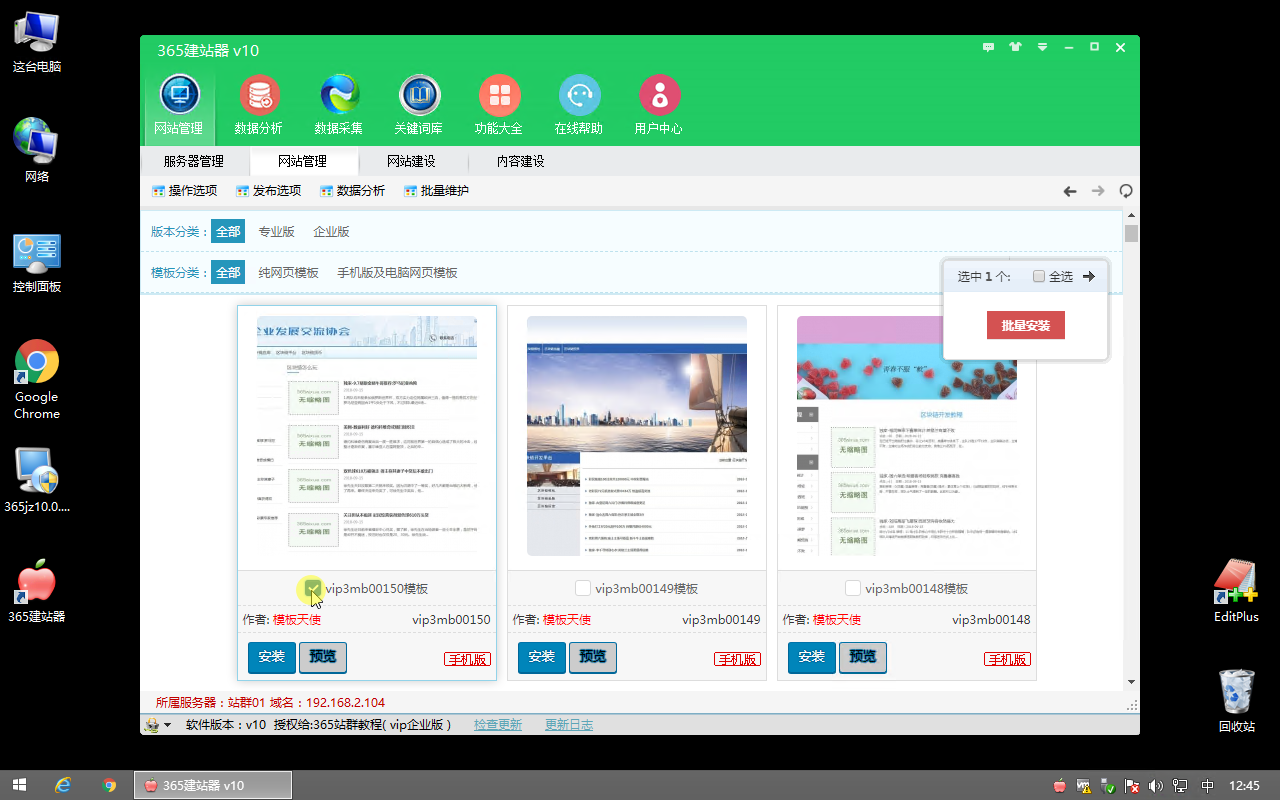Click the arrow icon beside 全选
Screen dimensions: 1280x800
click(1089, 276)
